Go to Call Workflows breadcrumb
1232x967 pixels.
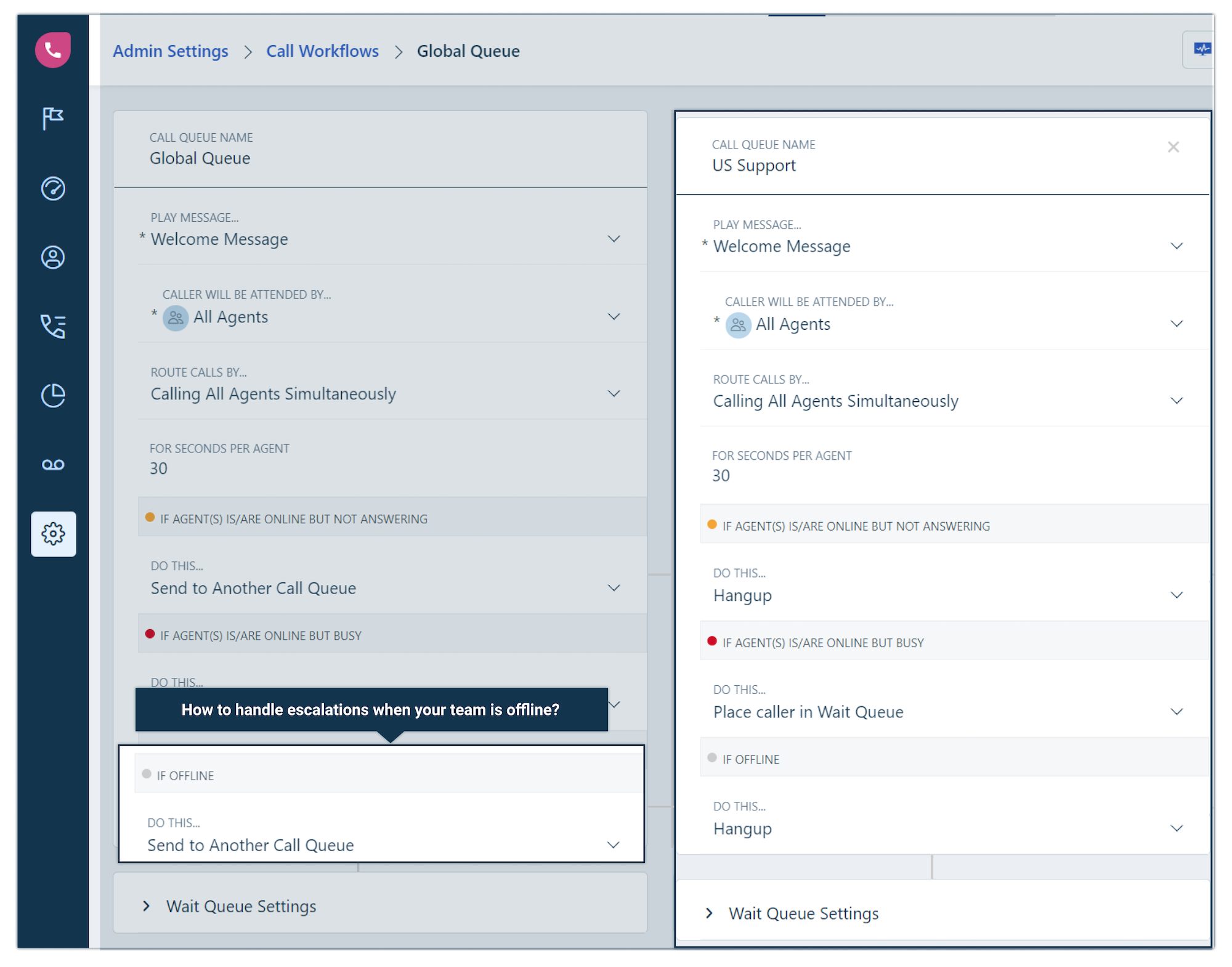[322, 51]
